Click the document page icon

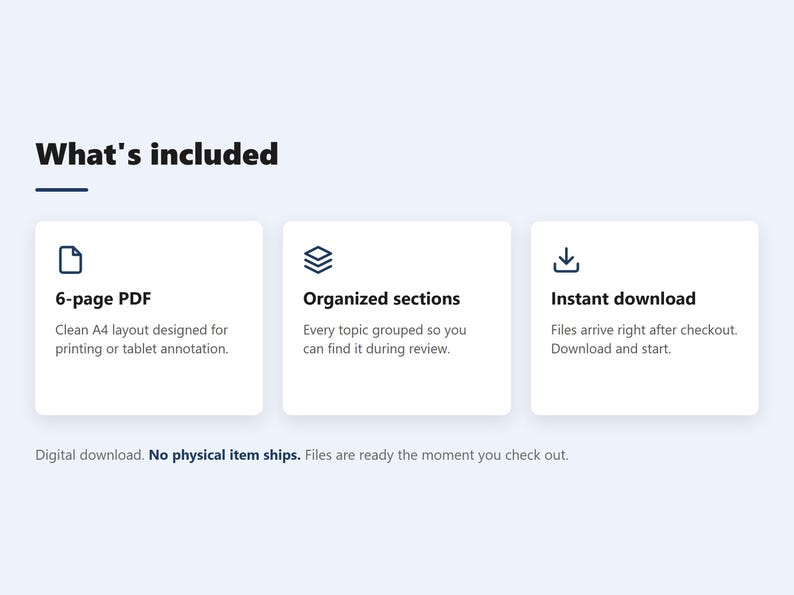click(70, 260)
